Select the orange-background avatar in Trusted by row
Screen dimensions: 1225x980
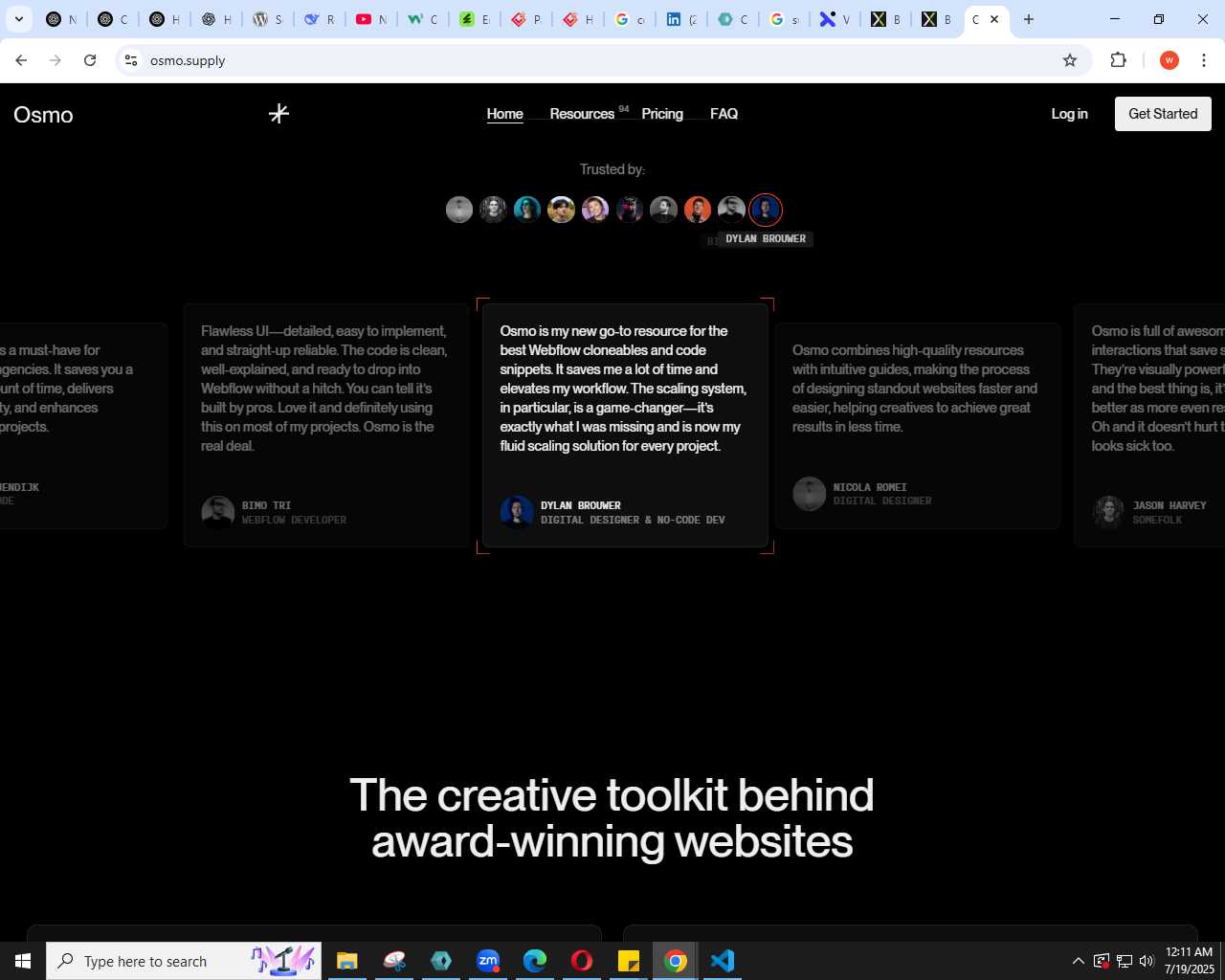point(698,210)
